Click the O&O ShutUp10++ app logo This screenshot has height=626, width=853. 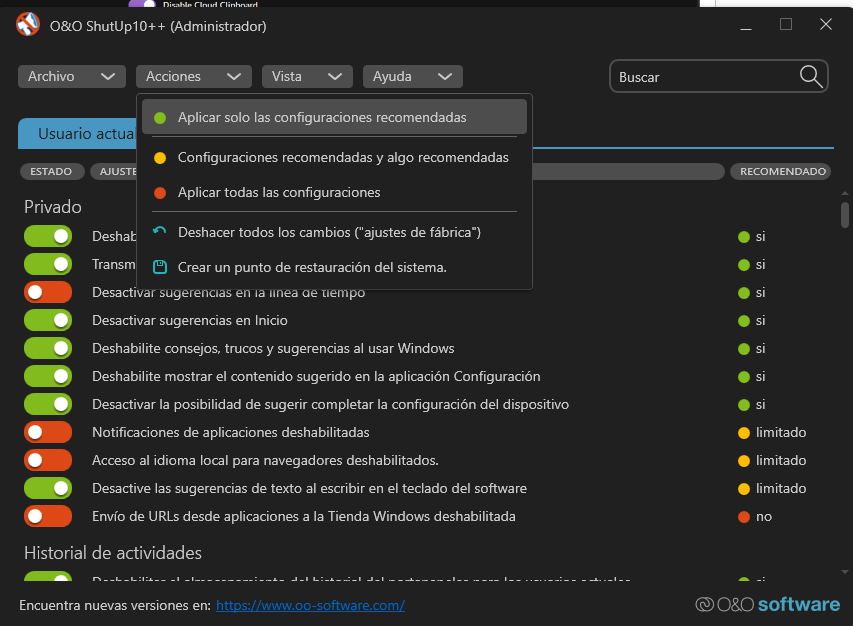click(x=28, y=25)
